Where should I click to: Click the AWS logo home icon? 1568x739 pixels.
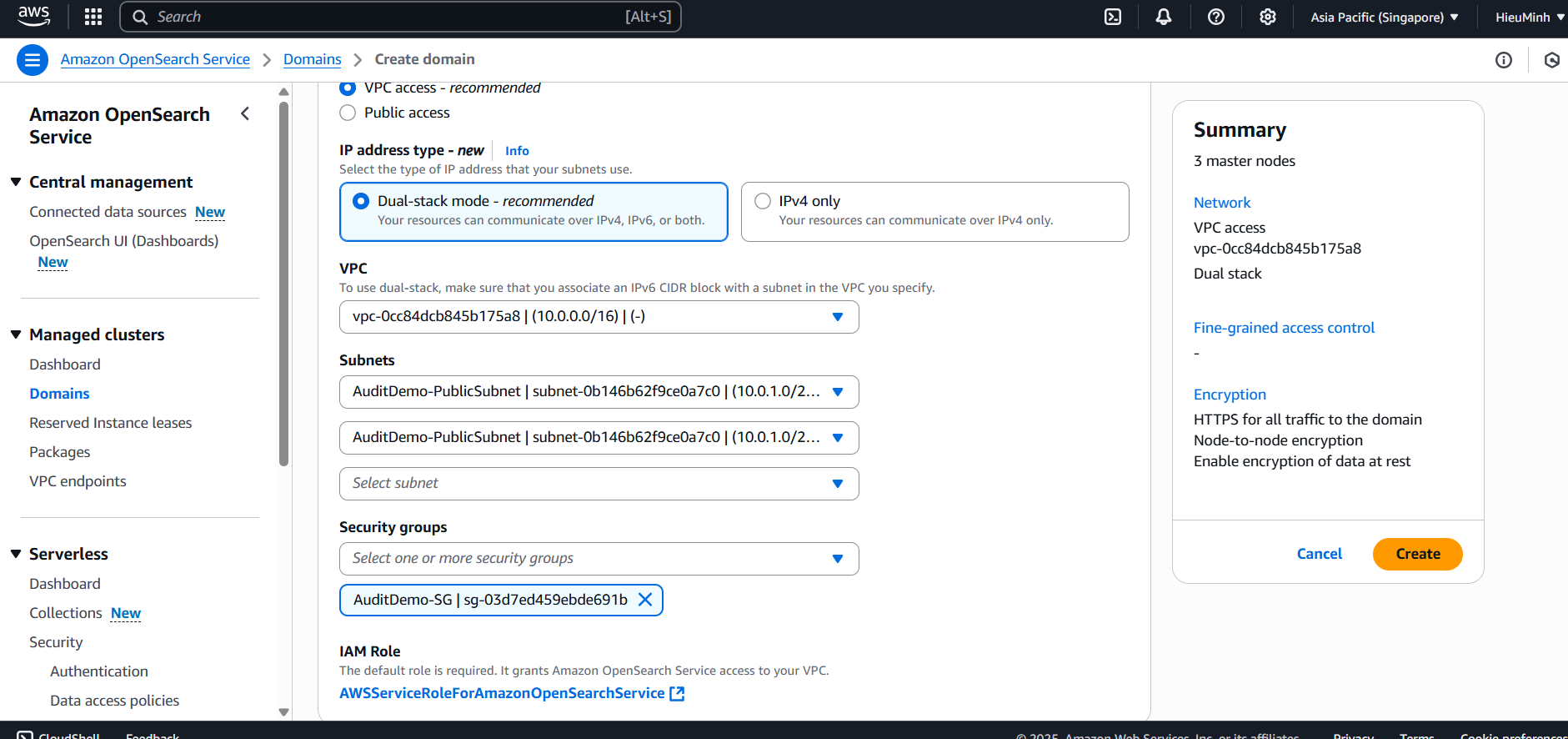pyautogui.click(x=33, y=16)
